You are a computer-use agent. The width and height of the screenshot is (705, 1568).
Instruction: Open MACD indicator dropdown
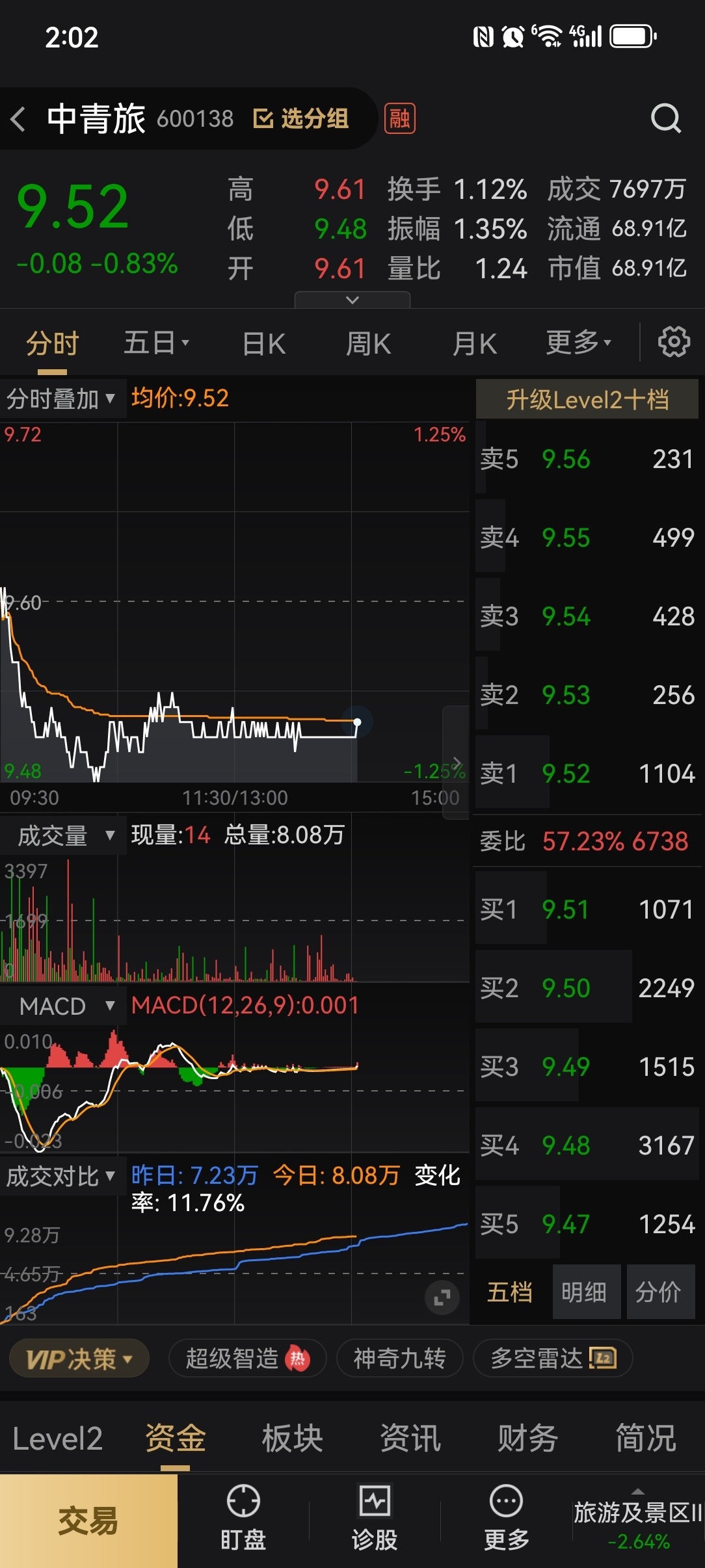point(63,1006)
